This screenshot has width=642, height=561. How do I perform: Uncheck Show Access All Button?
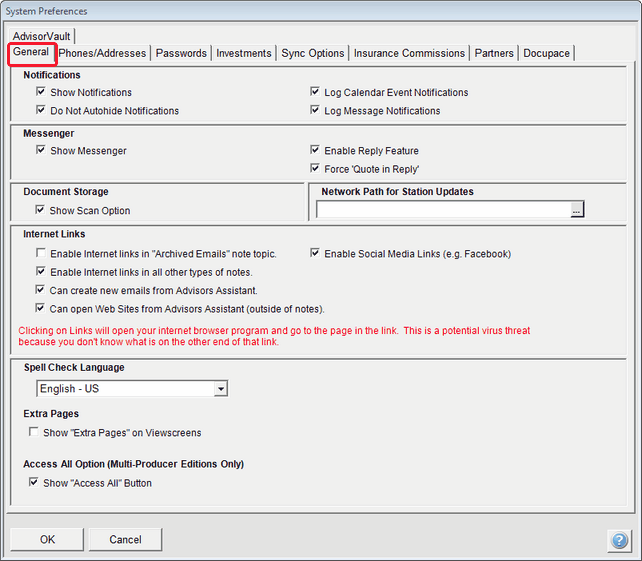pos(35,483)
